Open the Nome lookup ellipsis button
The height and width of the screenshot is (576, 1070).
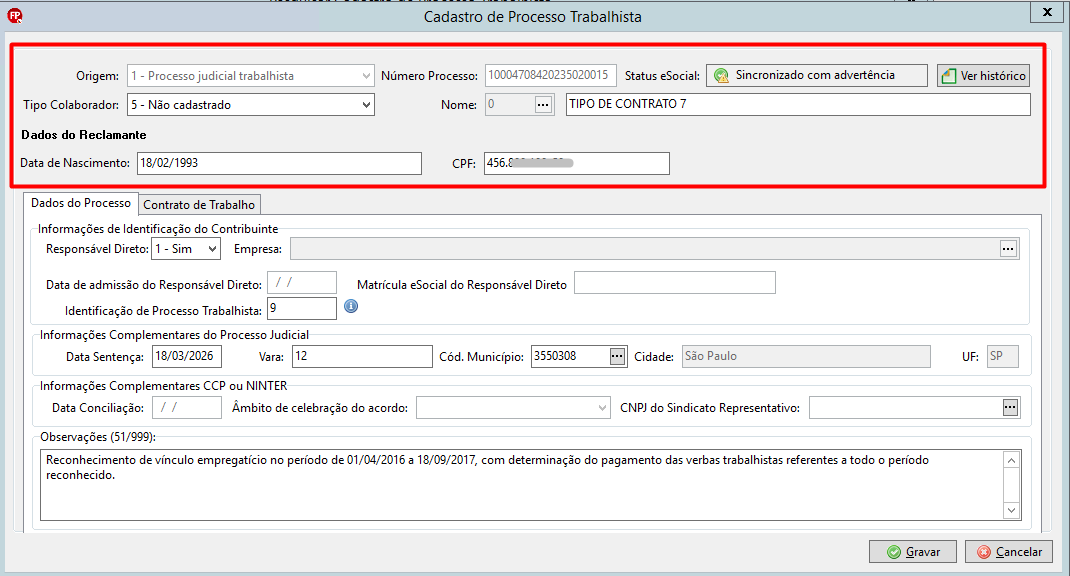point(543,104)
